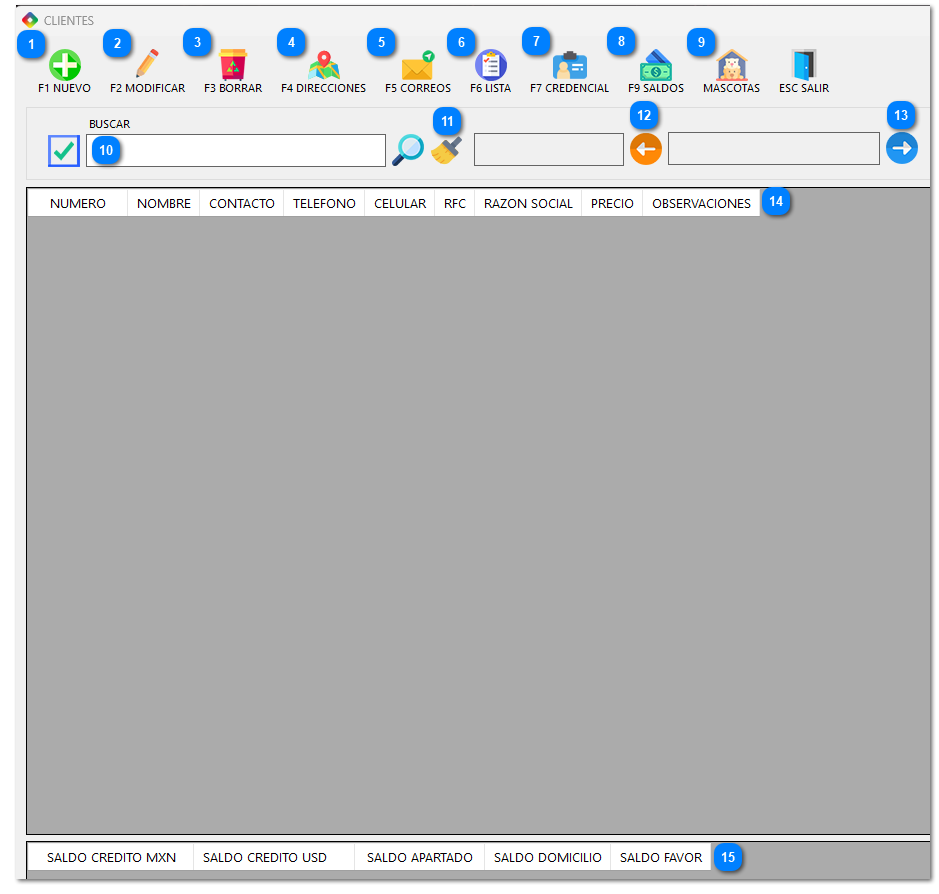The height and width of the screenshot is (894, 939).
Task: View F9 Saldos money icon
Action: (656, 66)
